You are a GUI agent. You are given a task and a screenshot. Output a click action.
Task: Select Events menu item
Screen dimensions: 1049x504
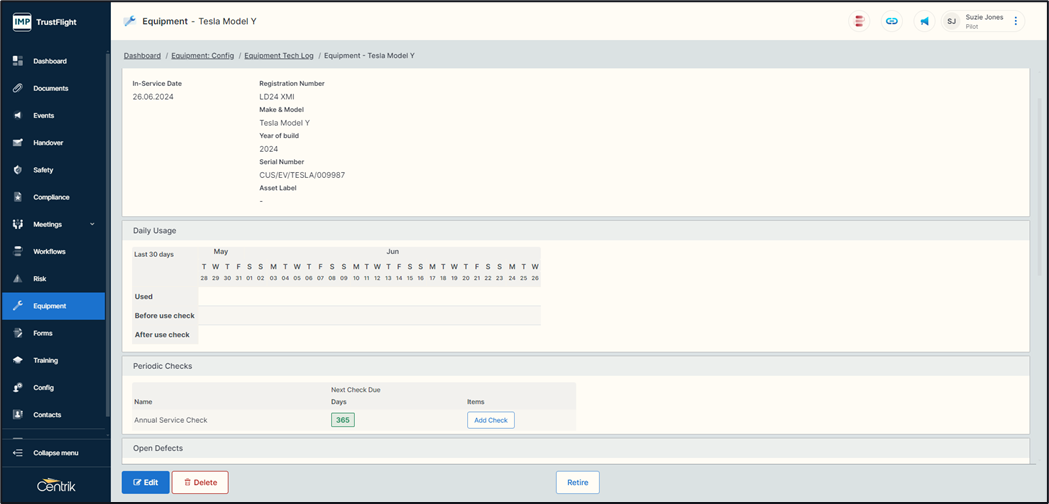[x=43, y=116]
